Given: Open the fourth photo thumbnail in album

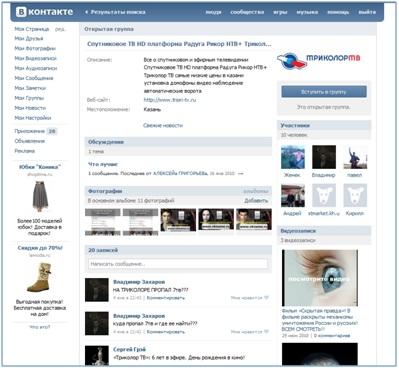Looking at the screenshot, I should [216, 220].
